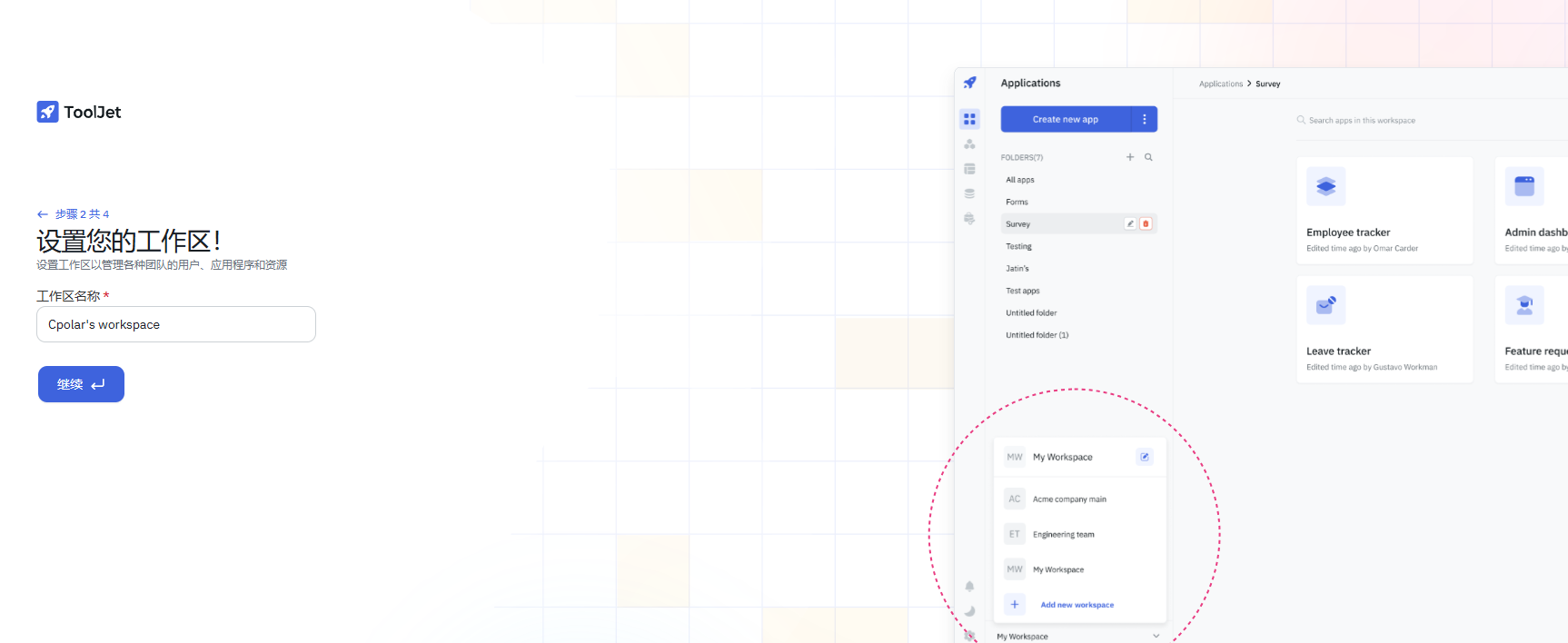Toggle dark mode with the moon icon

969,611
